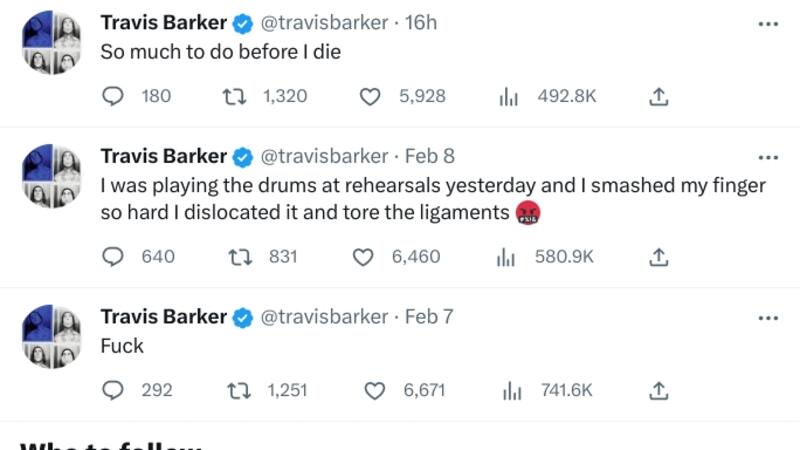Reply to the dislocated finger tweet
This screenshot has height=450, width=800.
click(x=114, y=257)
